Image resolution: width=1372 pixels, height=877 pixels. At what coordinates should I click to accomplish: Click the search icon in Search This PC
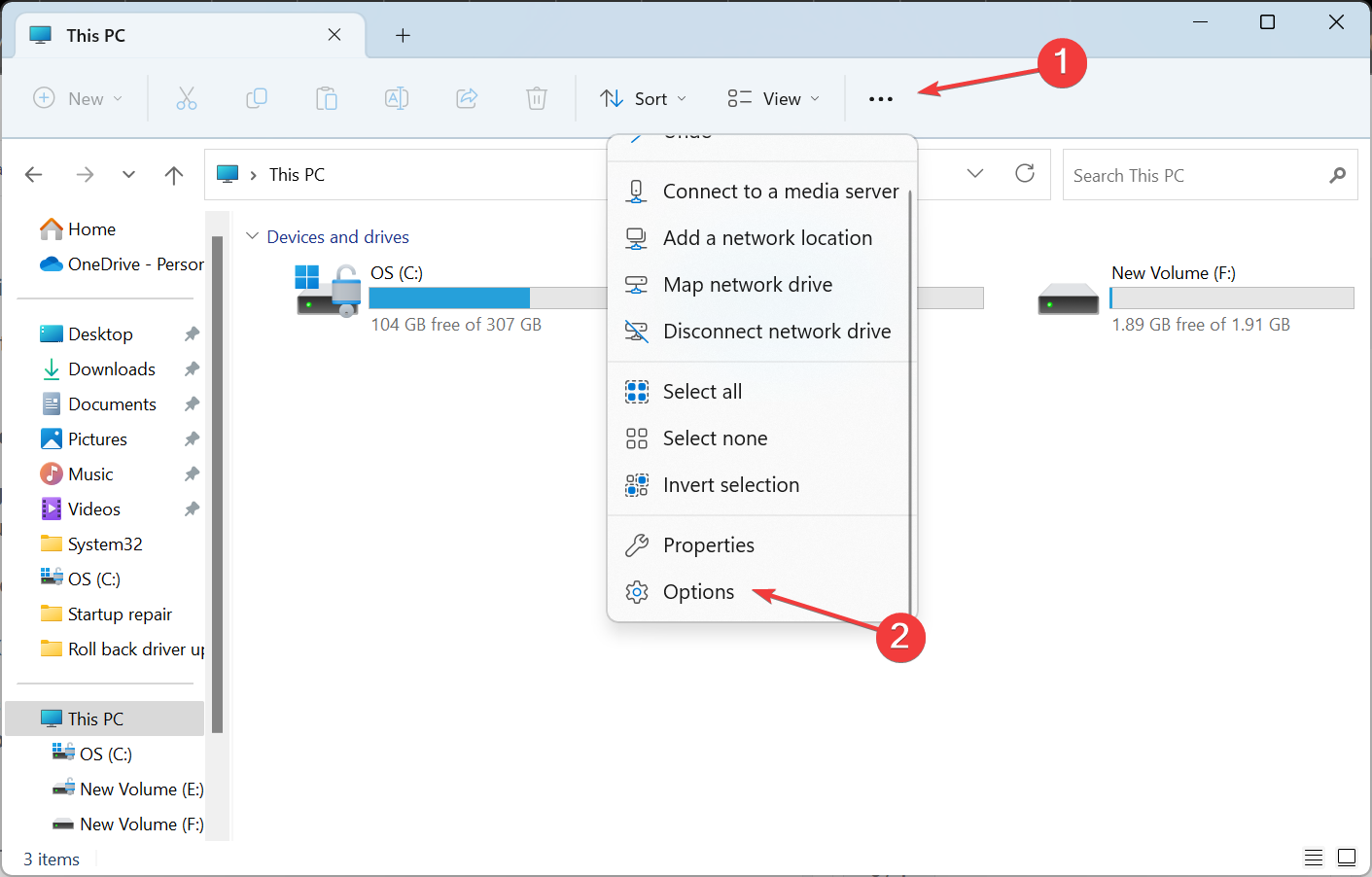pyautogui.click(x=1339, y=175)
